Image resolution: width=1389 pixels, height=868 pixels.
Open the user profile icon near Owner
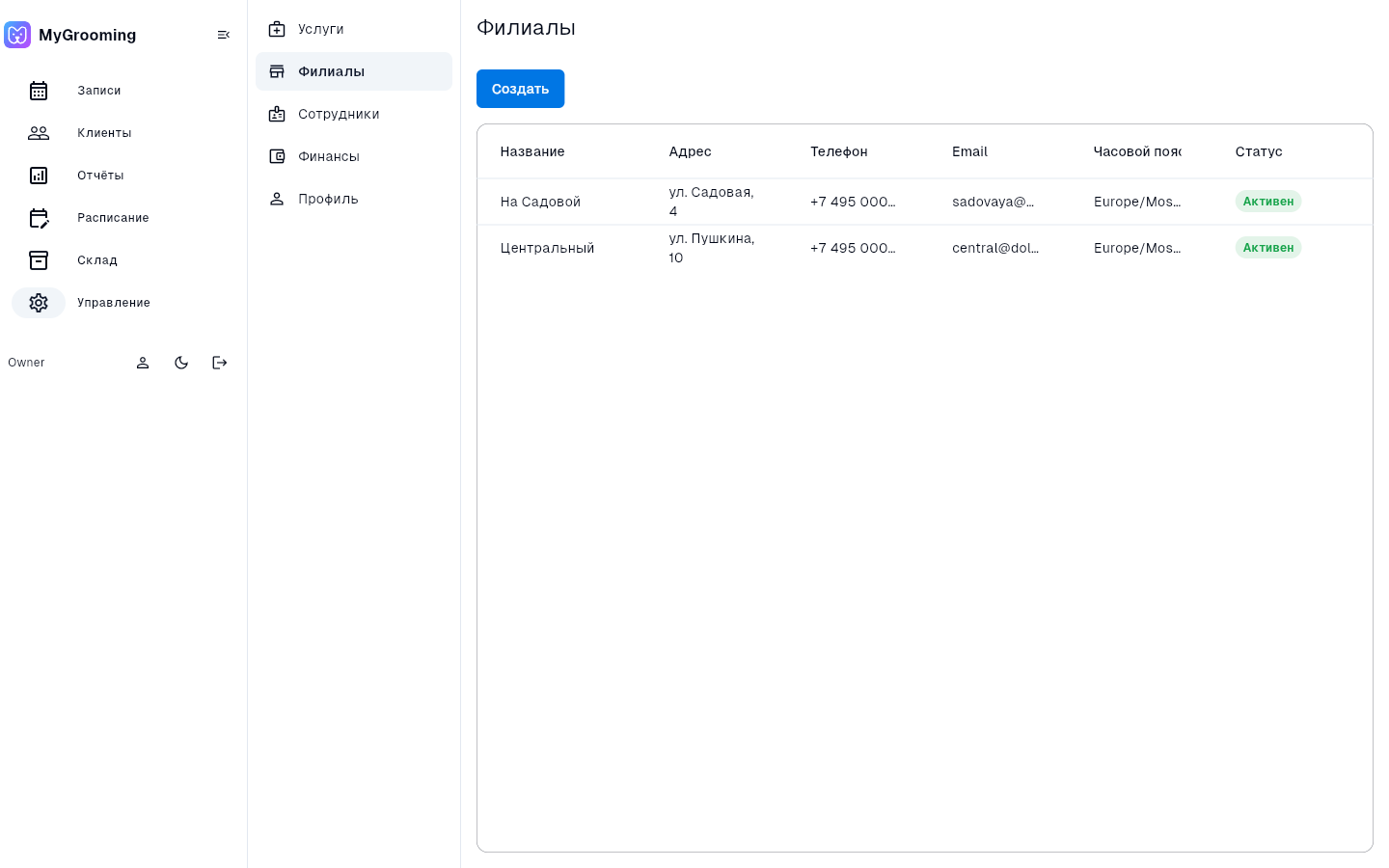pyautogui.click(x=143, y=363)
